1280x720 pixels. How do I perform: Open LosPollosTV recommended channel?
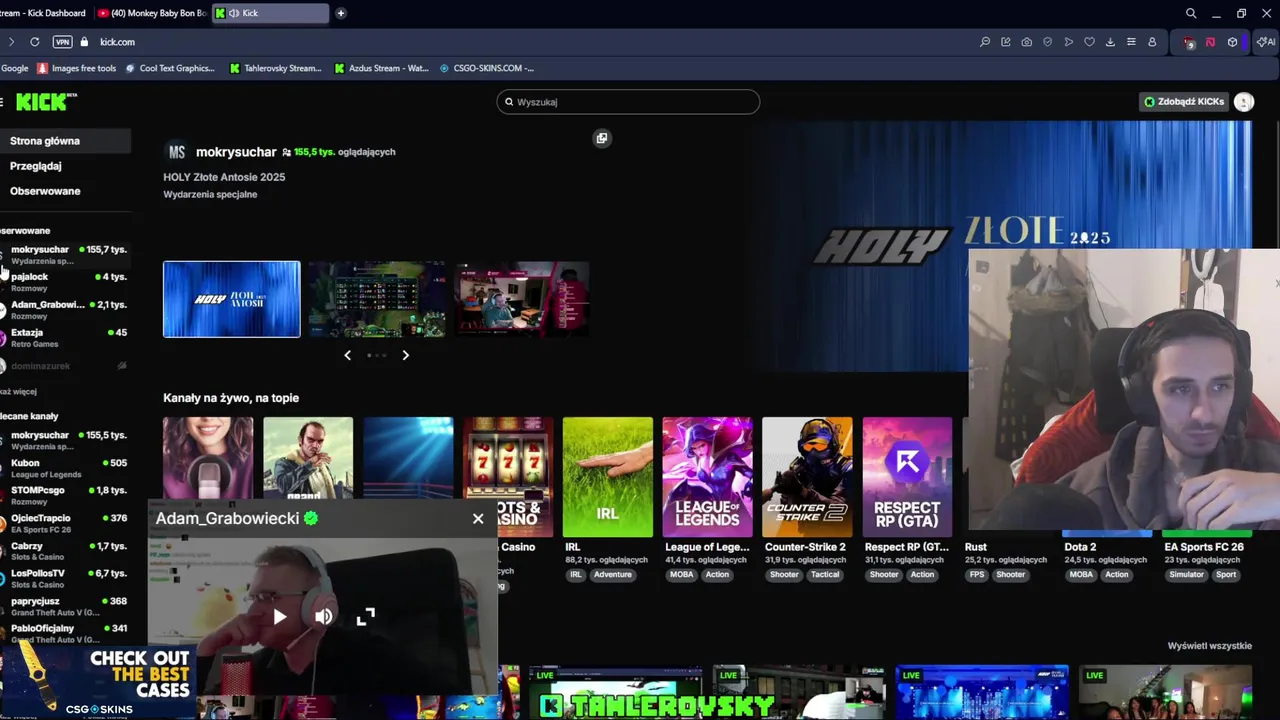tap(65, 578)
